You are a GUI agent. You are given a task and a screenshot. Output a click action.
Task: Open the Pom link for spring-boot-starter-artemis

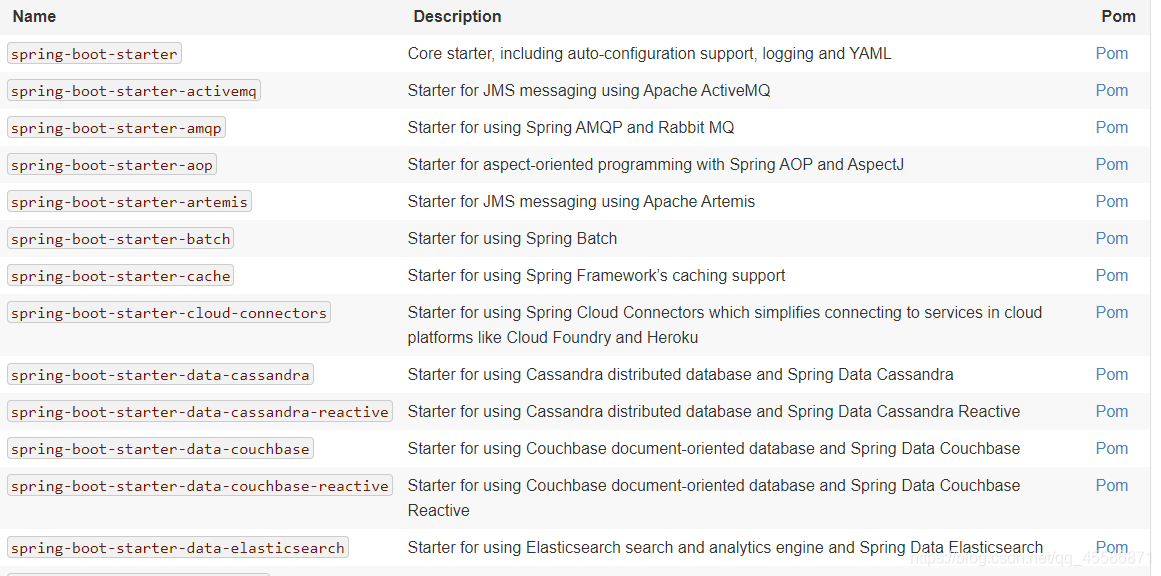(x=1111, y=202)
